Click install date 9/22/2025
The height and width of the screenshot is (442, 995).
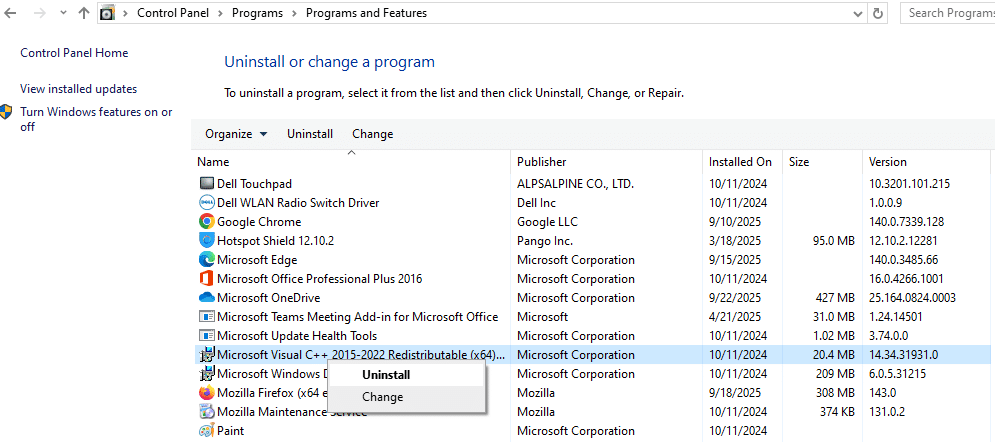pos(735,298)
